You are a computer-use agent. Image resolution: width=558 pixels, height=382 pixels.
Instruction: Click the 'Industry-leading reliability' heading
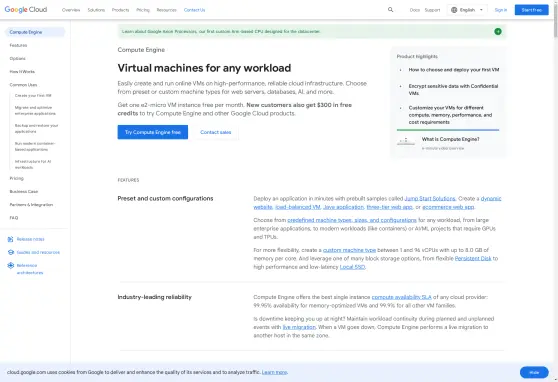pyautogui.click(x=154, y=297)
